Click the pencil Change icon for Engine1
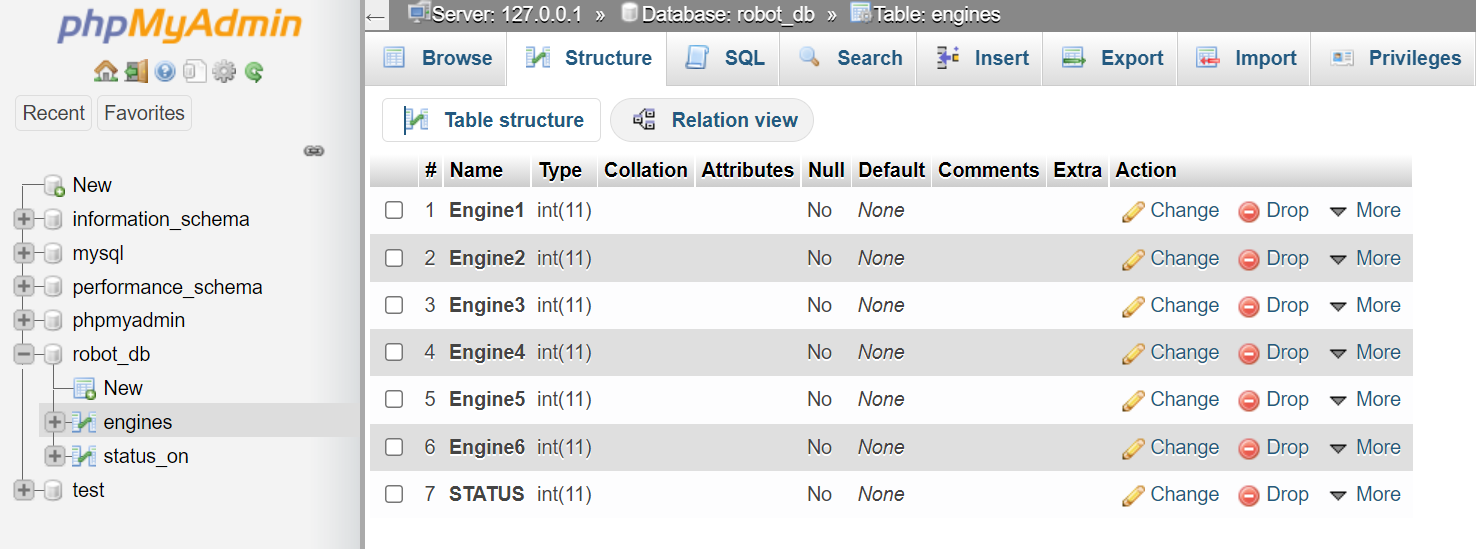This screenshot has width=1476, height=549. [1133, 211]
